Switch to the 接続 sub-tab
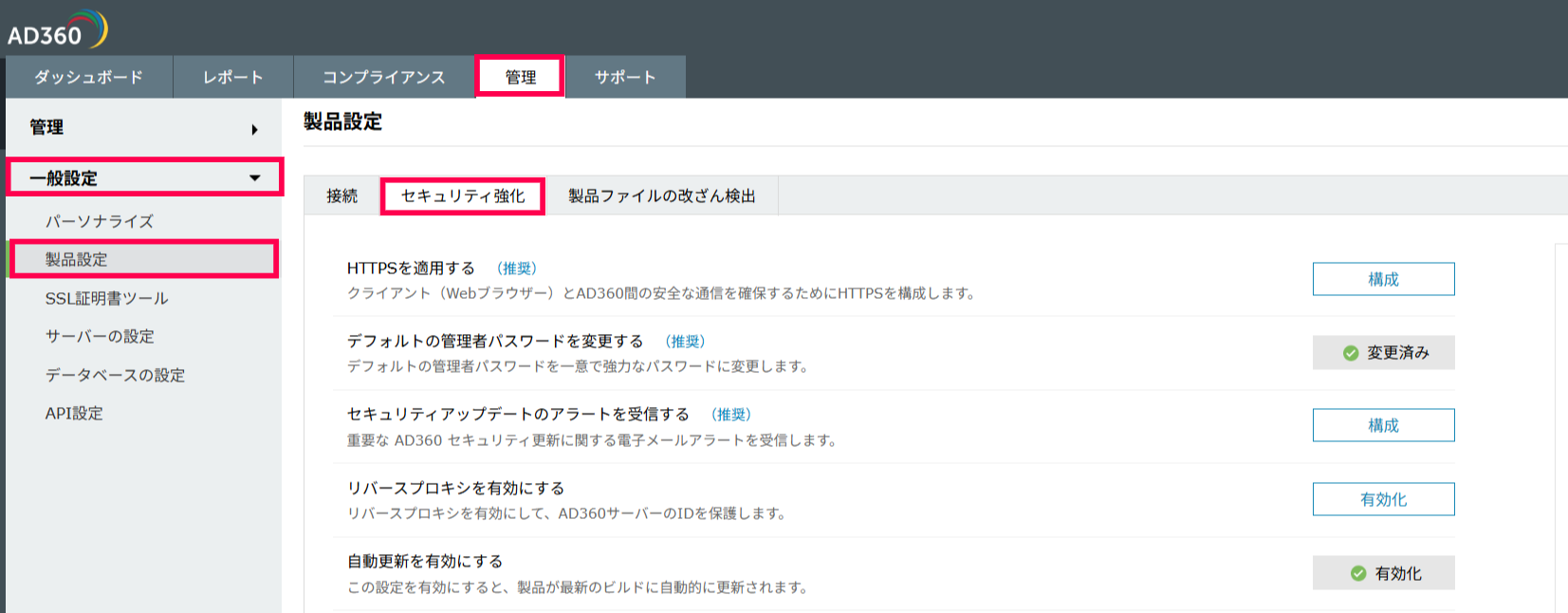 342,195
